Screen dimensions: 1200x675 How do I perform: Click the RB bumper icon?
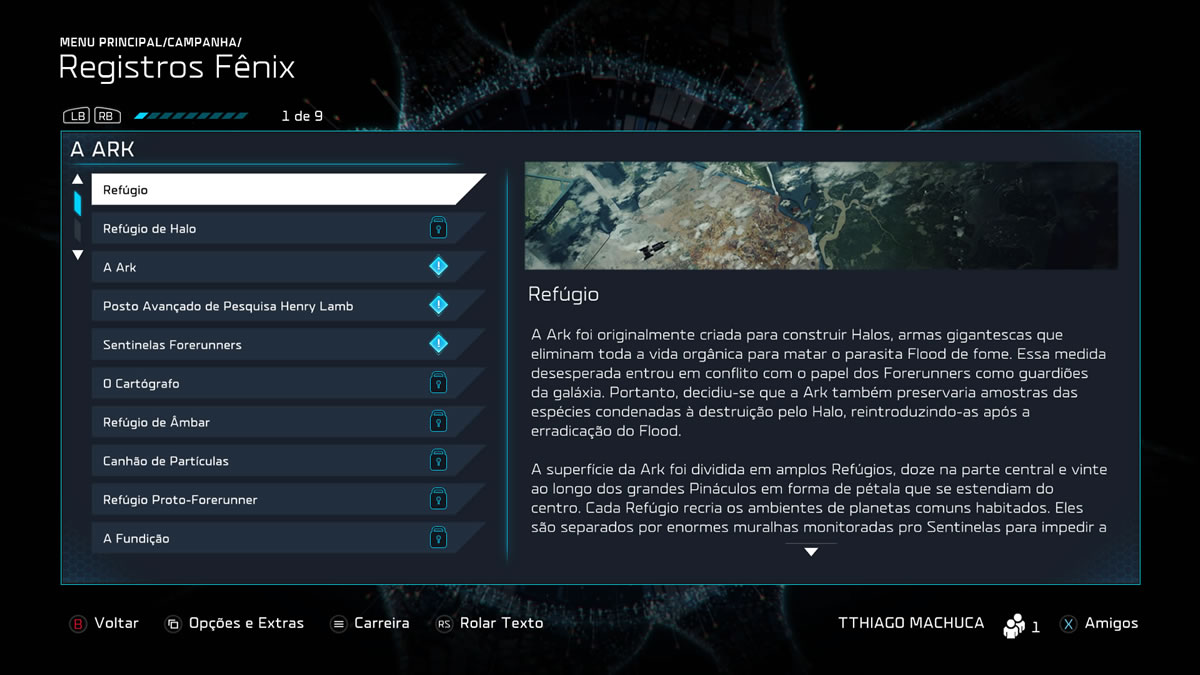107,116
